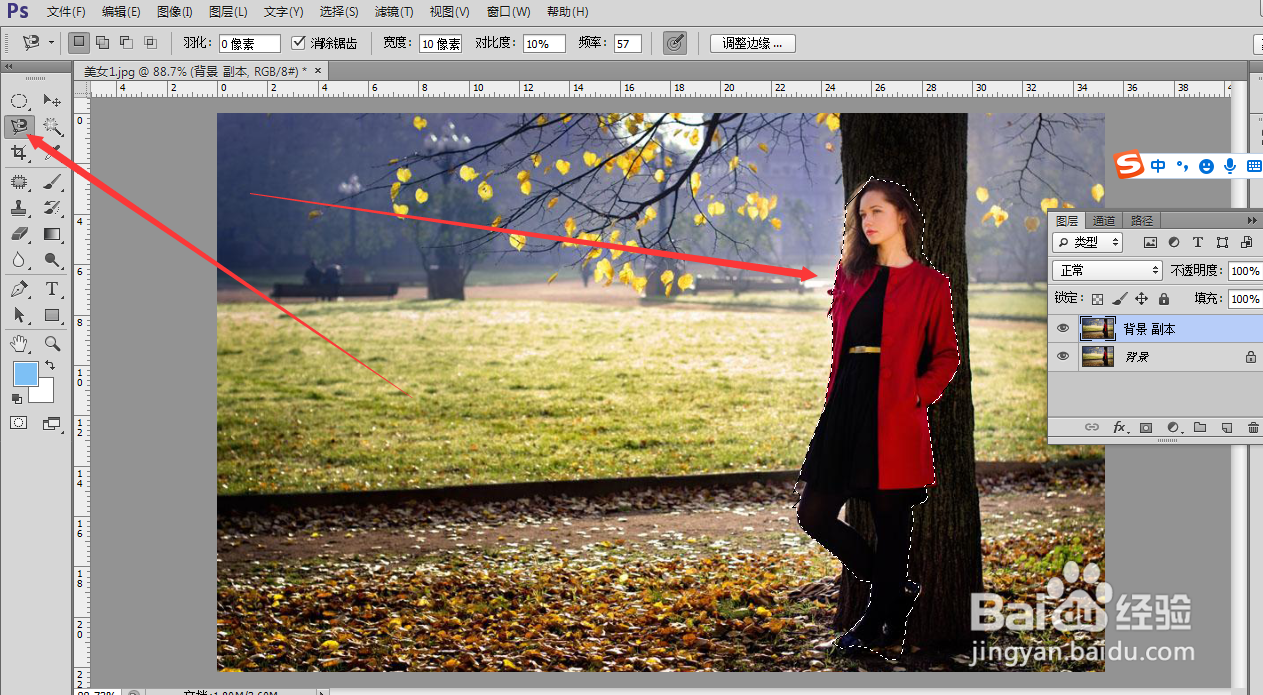
Task: Open the 图像(I) menu
Action: click(174, 12)
